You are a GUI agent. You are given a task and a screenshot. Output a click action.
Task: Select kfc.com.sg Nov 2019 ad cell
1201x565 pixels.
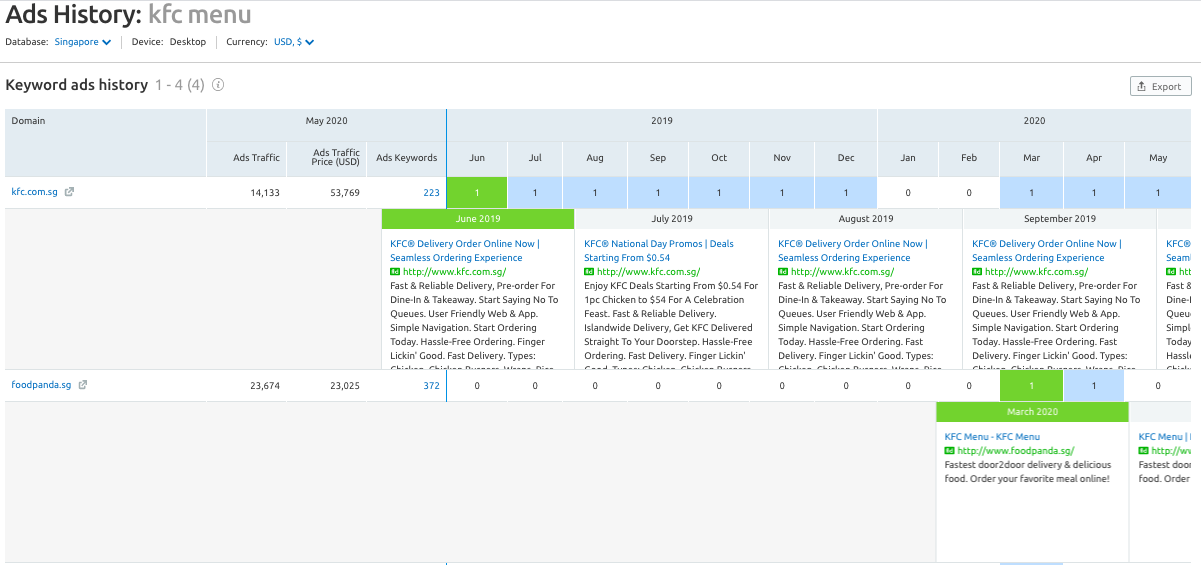782,193
